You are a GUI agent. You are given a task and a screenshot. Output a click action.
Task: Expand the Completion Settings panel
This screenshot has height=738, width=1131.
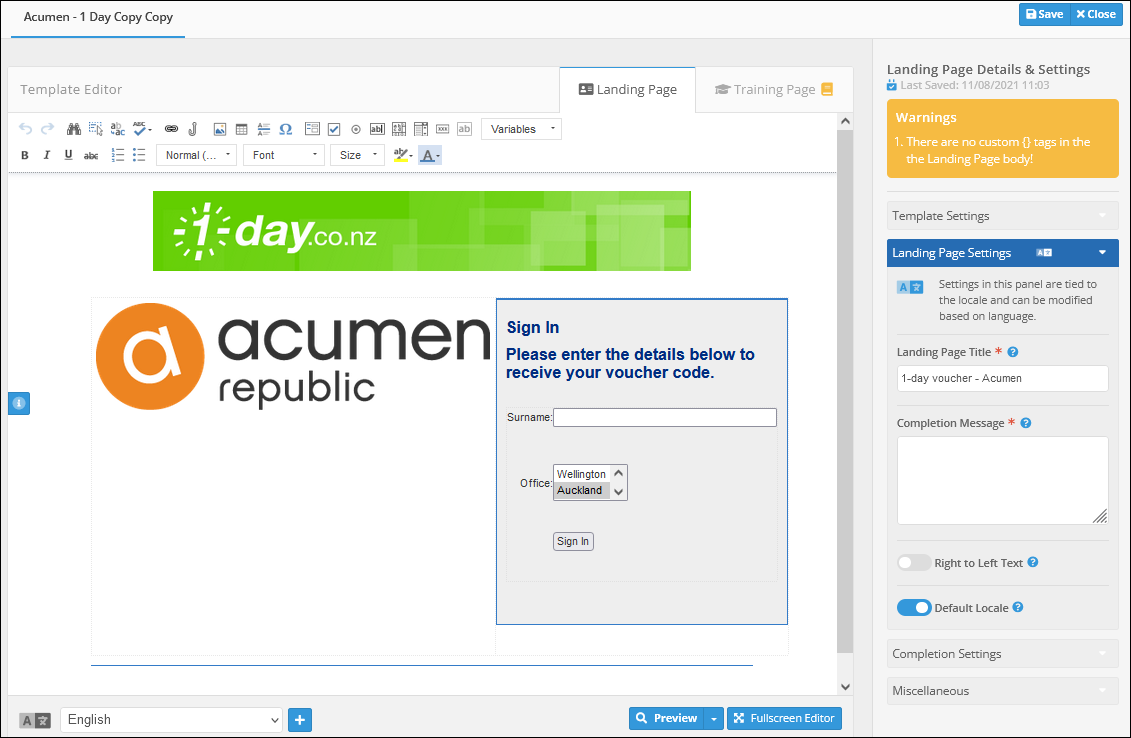[1002, 654]
